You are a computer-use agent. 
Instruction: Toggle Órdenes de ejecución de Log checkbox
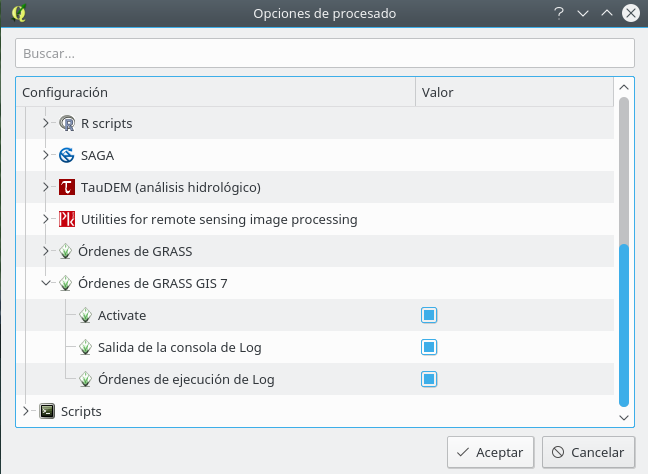click(x=429, y=379)
